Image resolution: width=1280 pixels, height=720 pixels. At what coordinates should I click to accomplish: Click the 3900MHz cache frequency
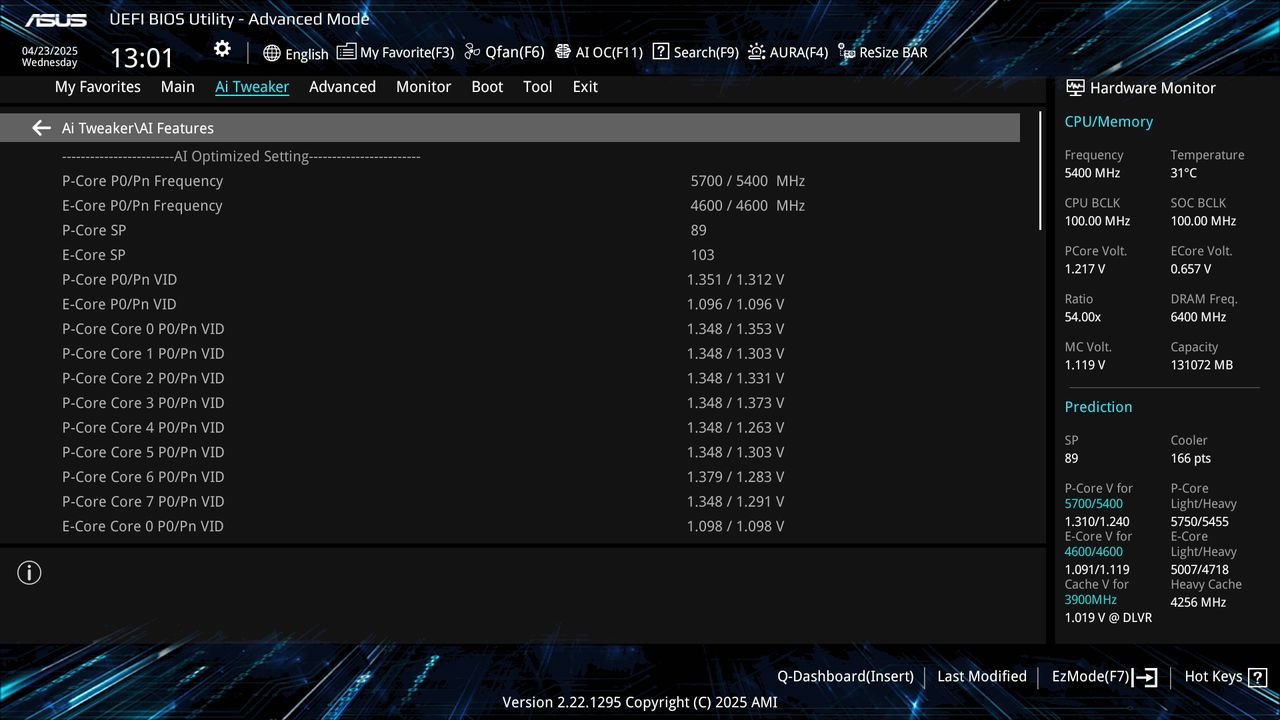point(1091,600)
